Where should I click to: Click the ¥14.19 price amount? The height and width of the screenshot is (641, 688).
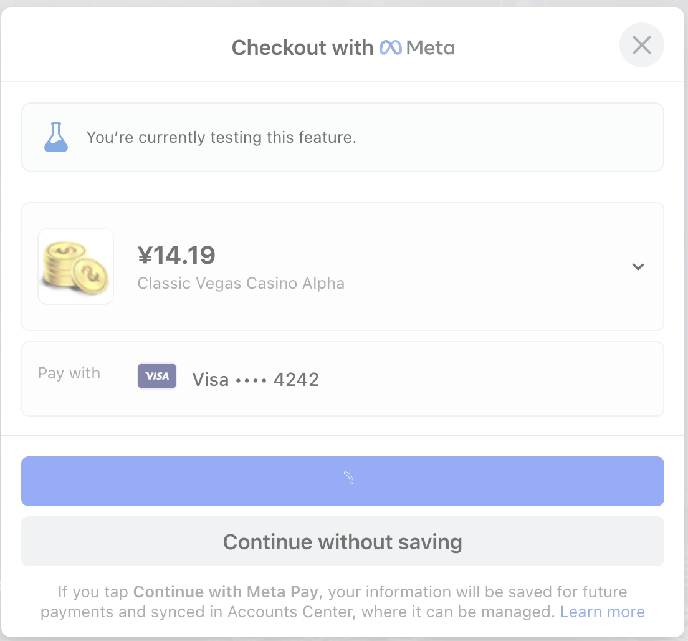(176, 255)
